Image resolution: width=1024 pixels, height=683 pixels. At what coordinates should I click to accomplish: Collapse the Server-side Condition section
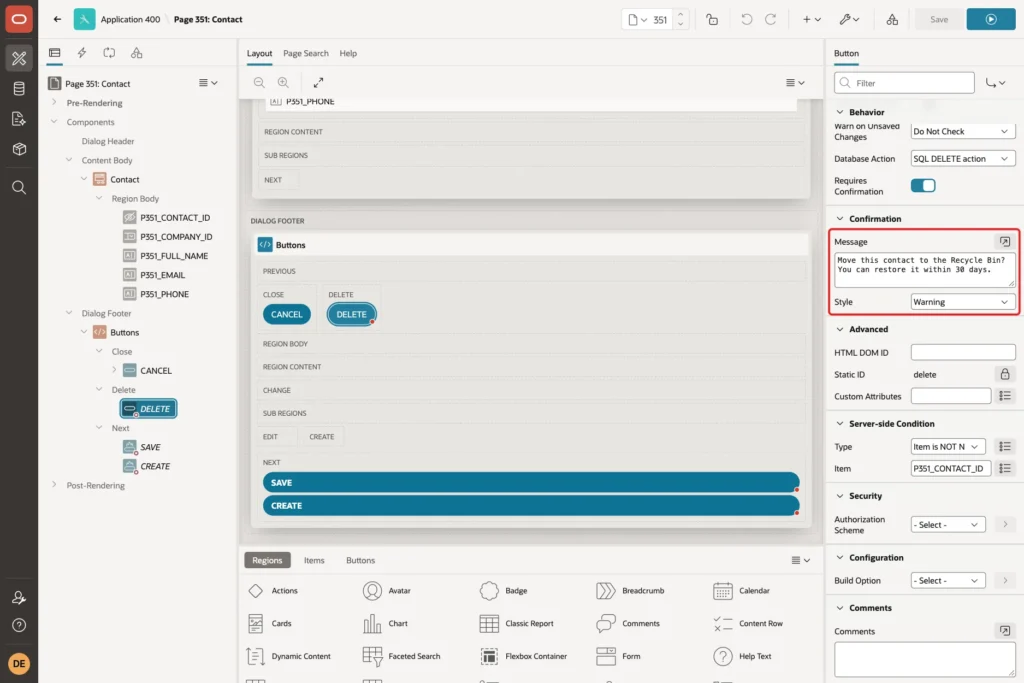(x=840, y=423)
